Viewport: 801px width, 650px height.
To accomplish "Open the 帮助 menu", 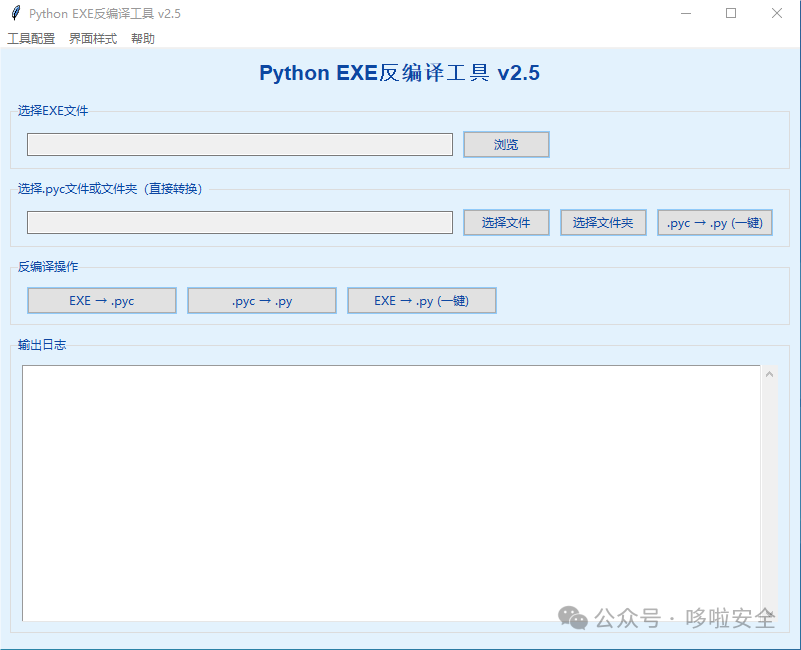I will (x=143, y=39).
